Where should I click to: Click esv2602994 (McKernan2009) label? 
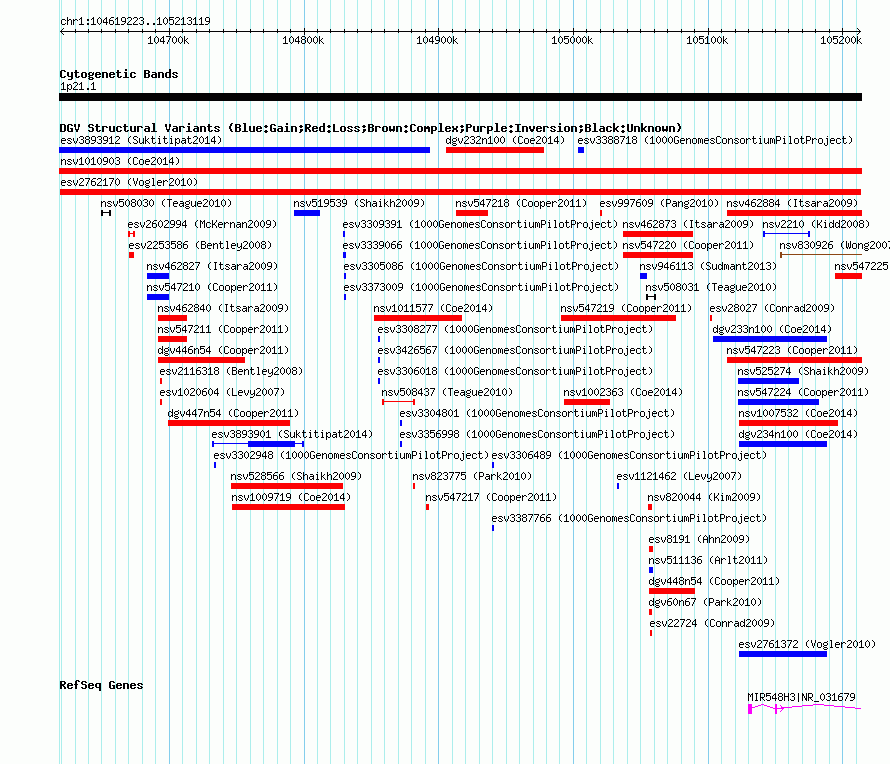point(202,224)
